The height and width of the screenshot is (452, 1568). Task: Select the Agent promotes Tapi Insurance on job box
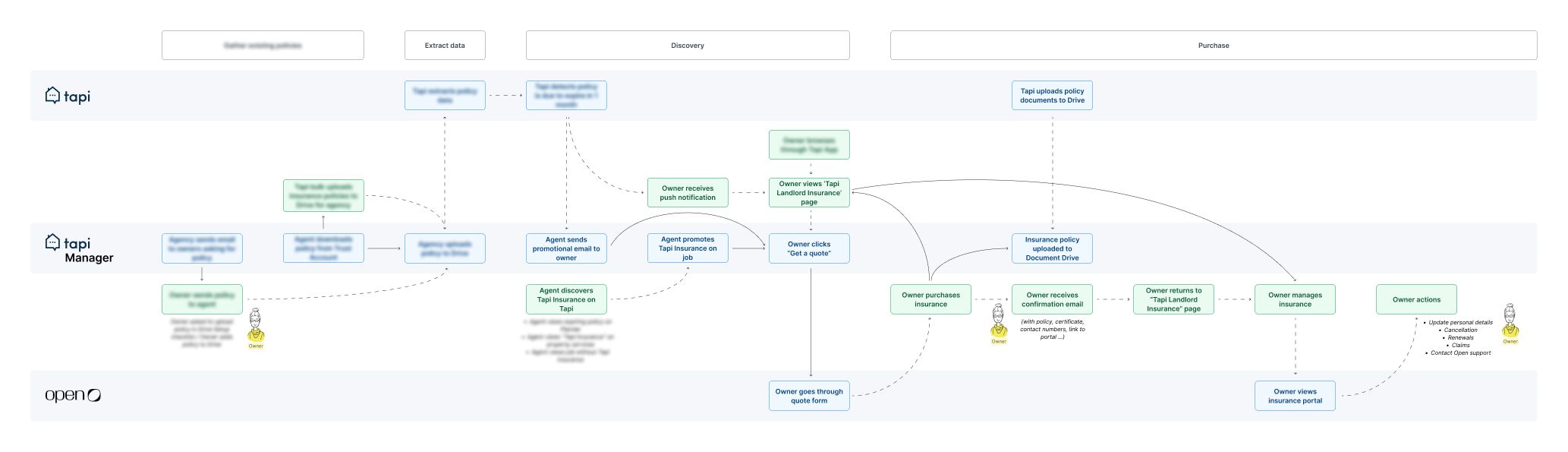pos(688,248)
